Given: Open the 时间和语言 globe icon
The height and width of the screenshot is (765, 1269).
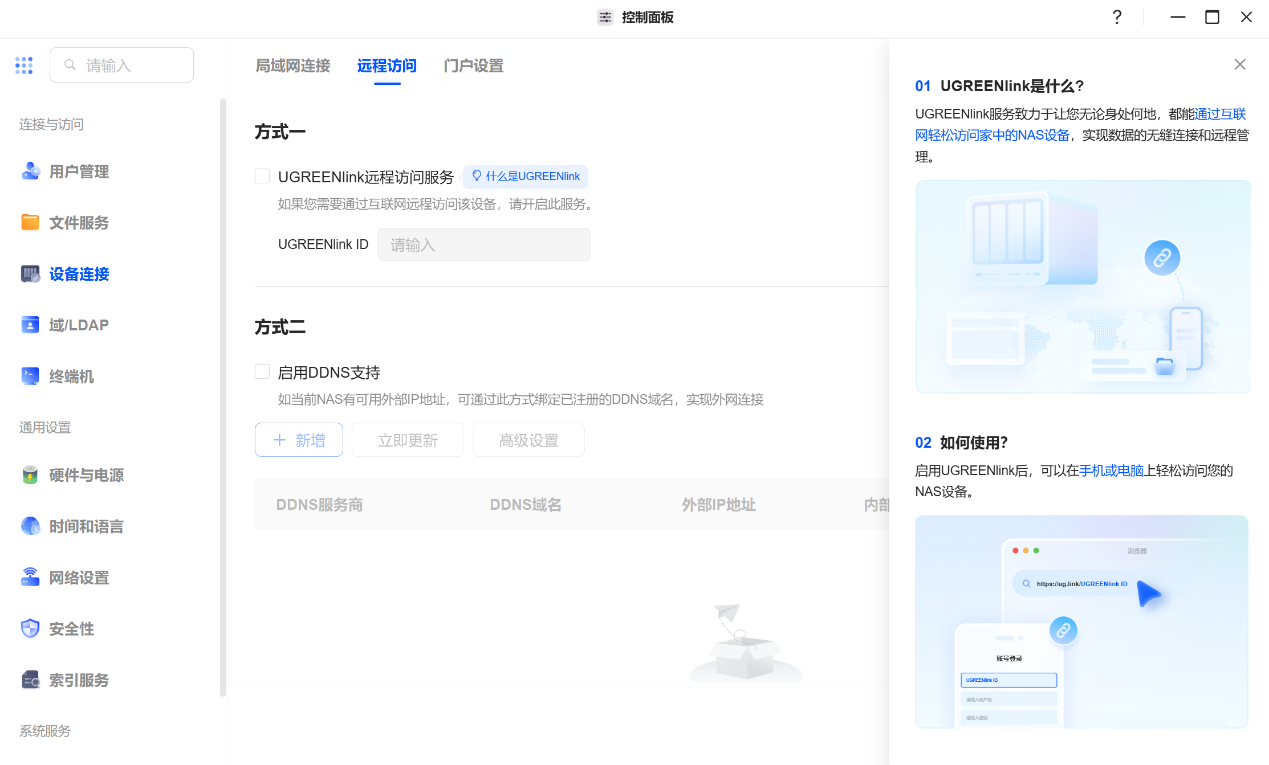Looking at the screenshot, I should click(x=31, y=526).
